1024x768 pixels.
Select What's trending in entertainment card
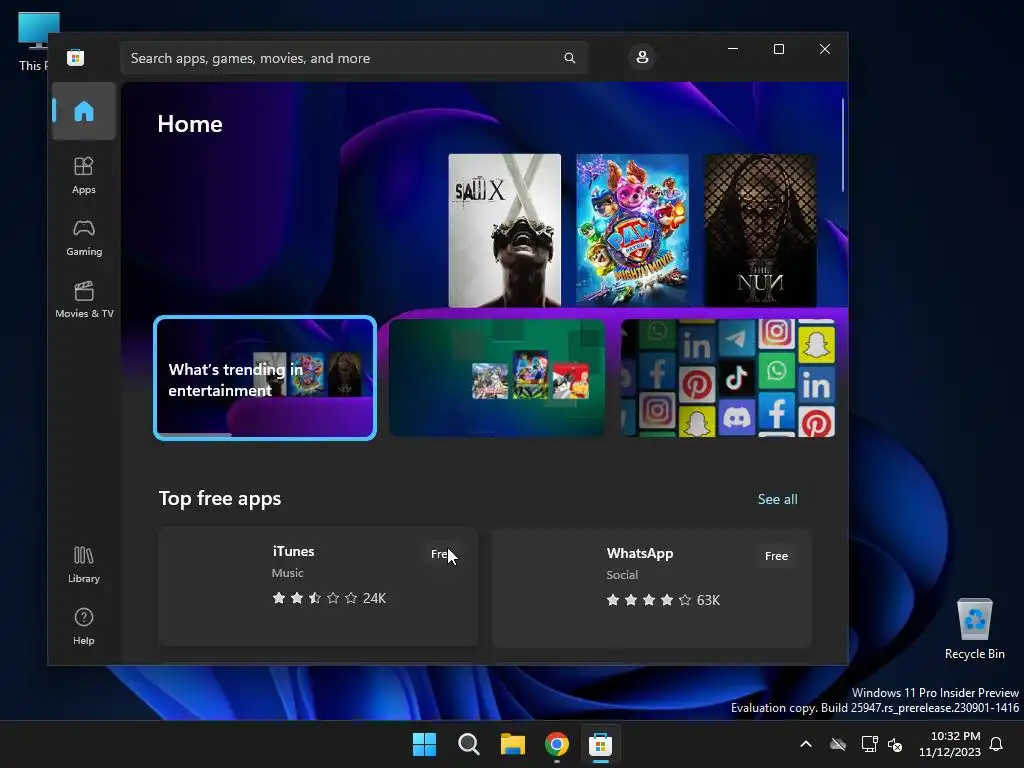pyautogui.click(x=265, y=378)
